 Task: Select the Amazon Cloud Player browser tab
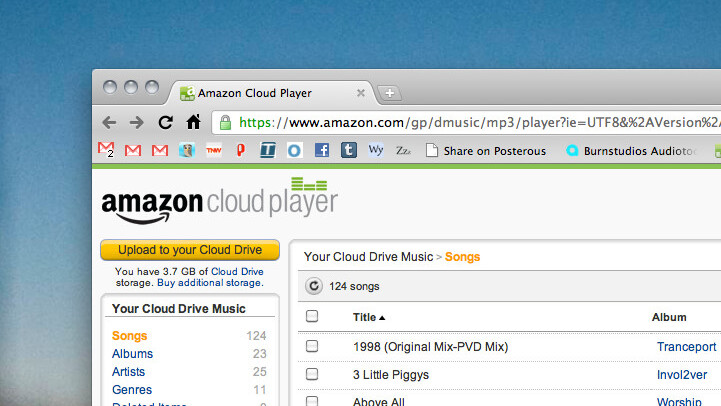265,93
